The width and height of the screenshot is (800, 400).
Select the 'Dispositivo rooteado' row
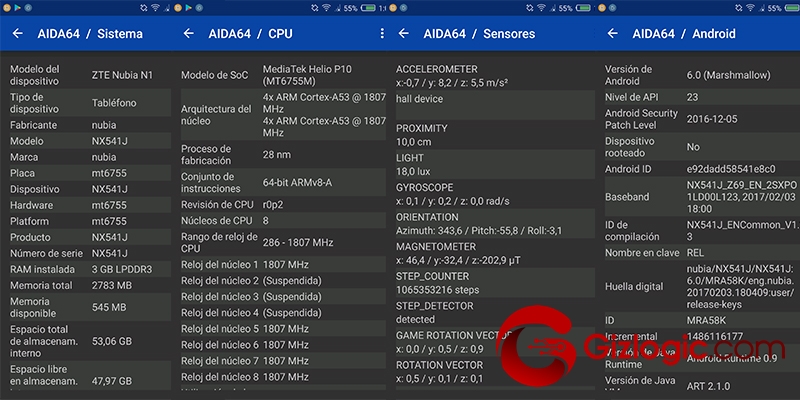(x=701, y=147)
